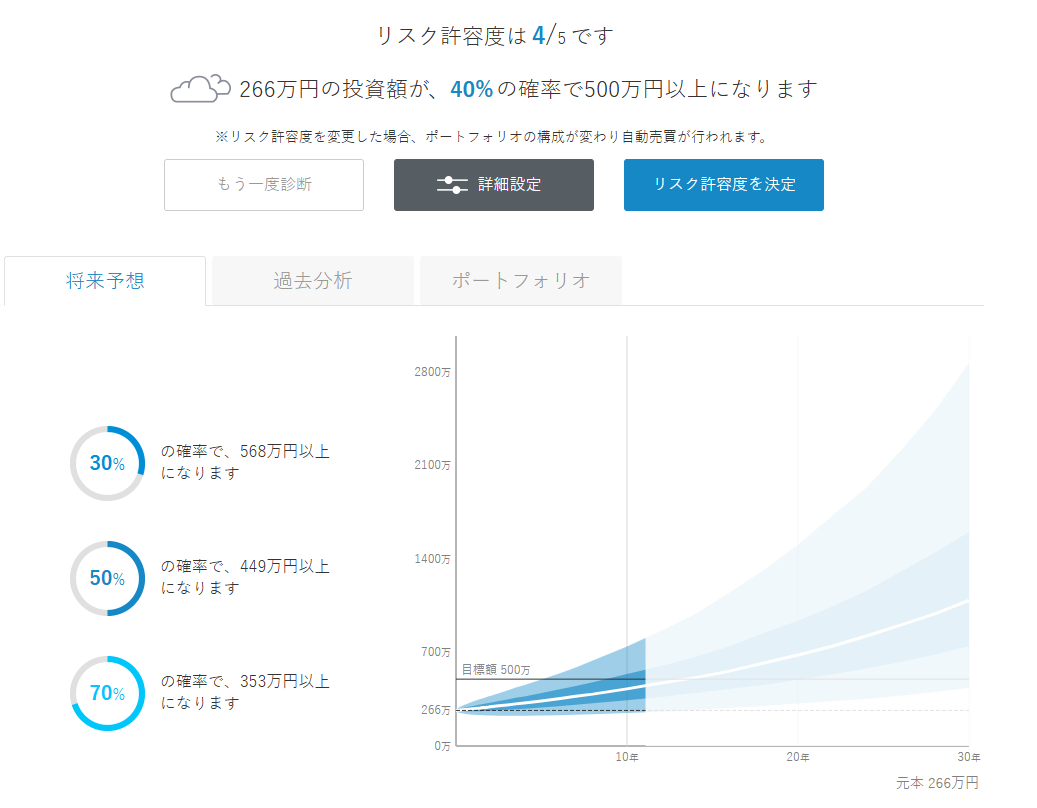
Task: Click the もう一度診断 button
Action: [263, 185]
